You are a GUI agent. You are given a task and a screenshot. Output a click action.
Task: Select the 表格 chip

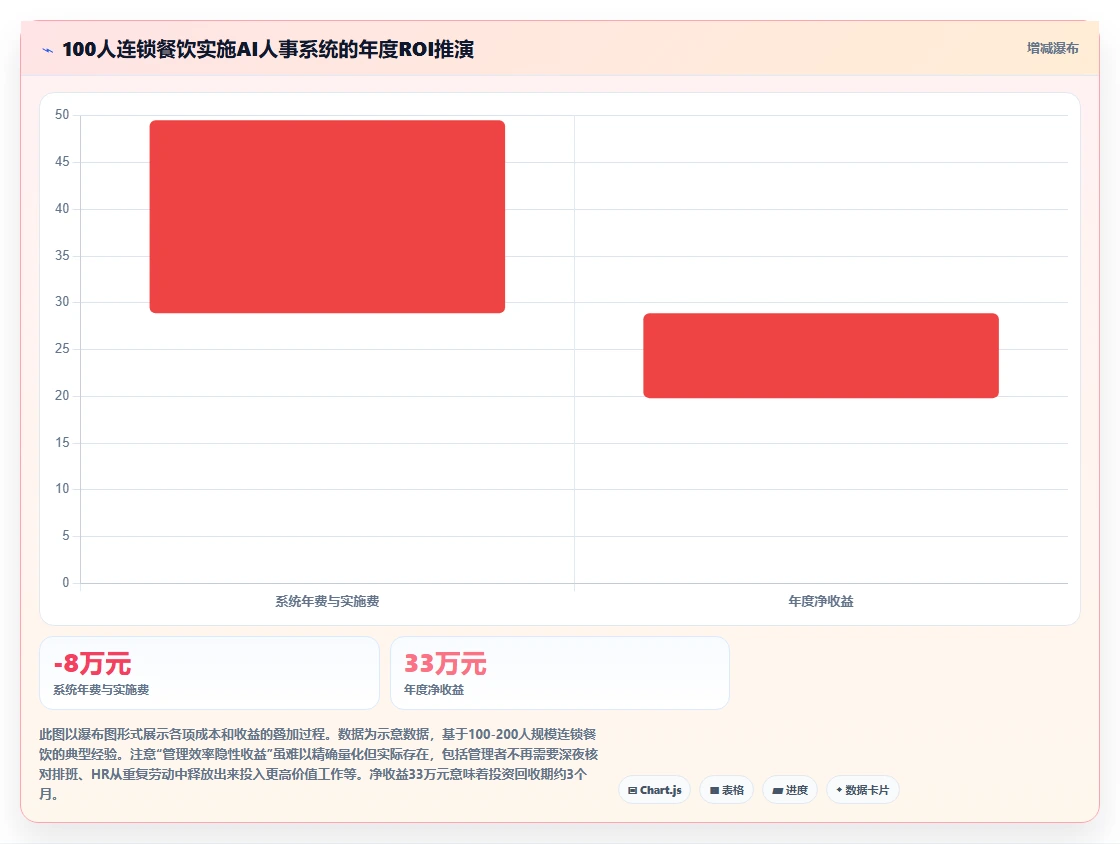pos(726,790)
